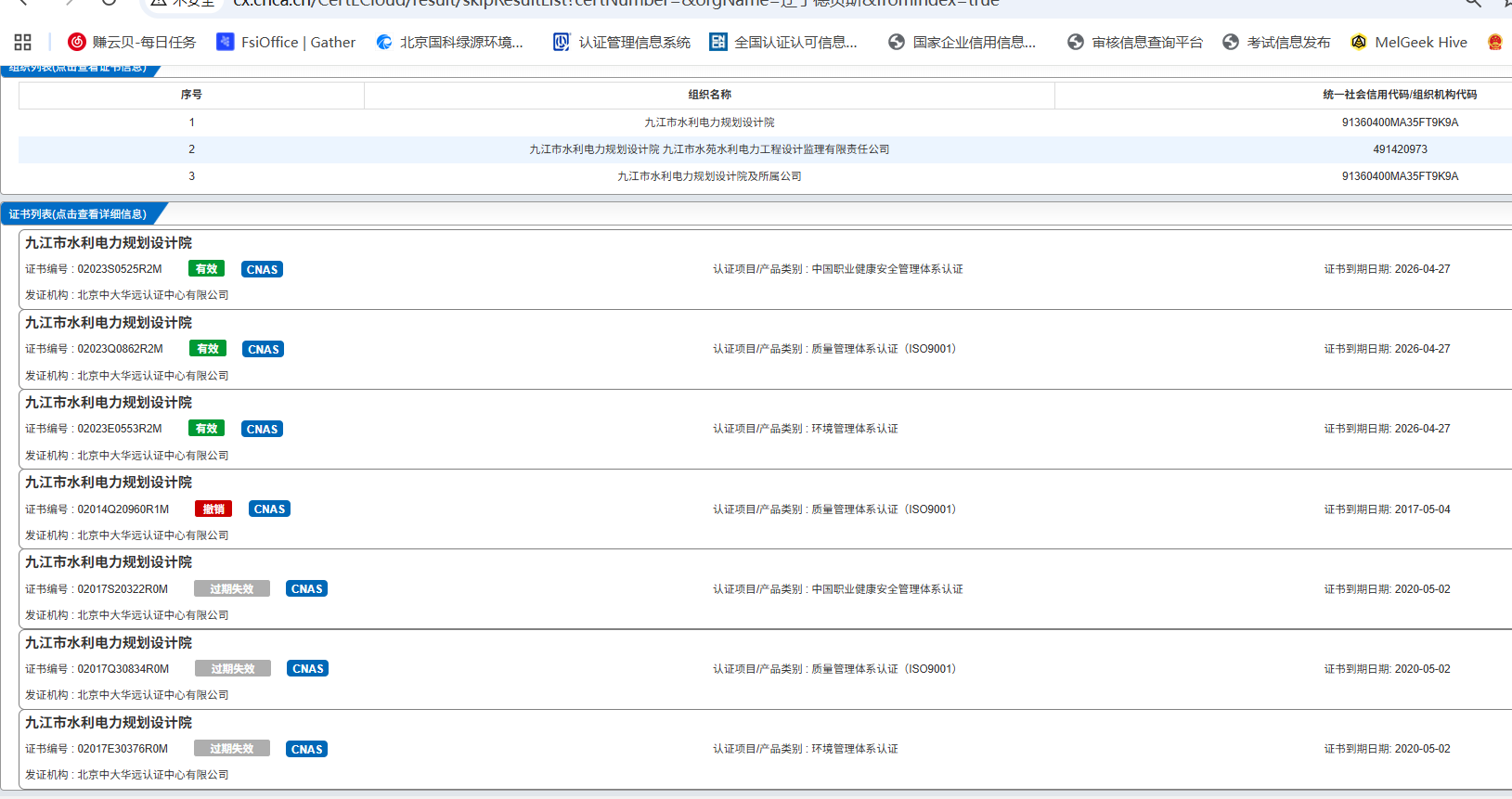Open the 赚云贝-每日任务 bookmark
1512x799 pixels.
(x=132, y=42)
